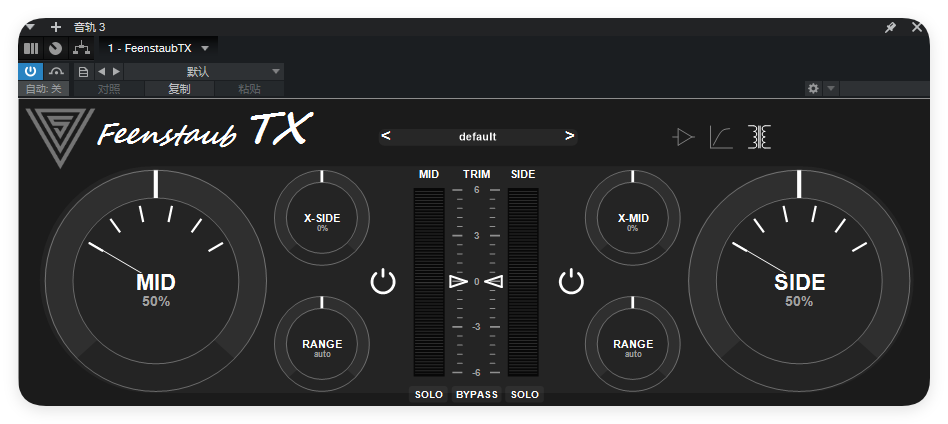Click the RANGE knob under X-SIDE

[322, 344]
